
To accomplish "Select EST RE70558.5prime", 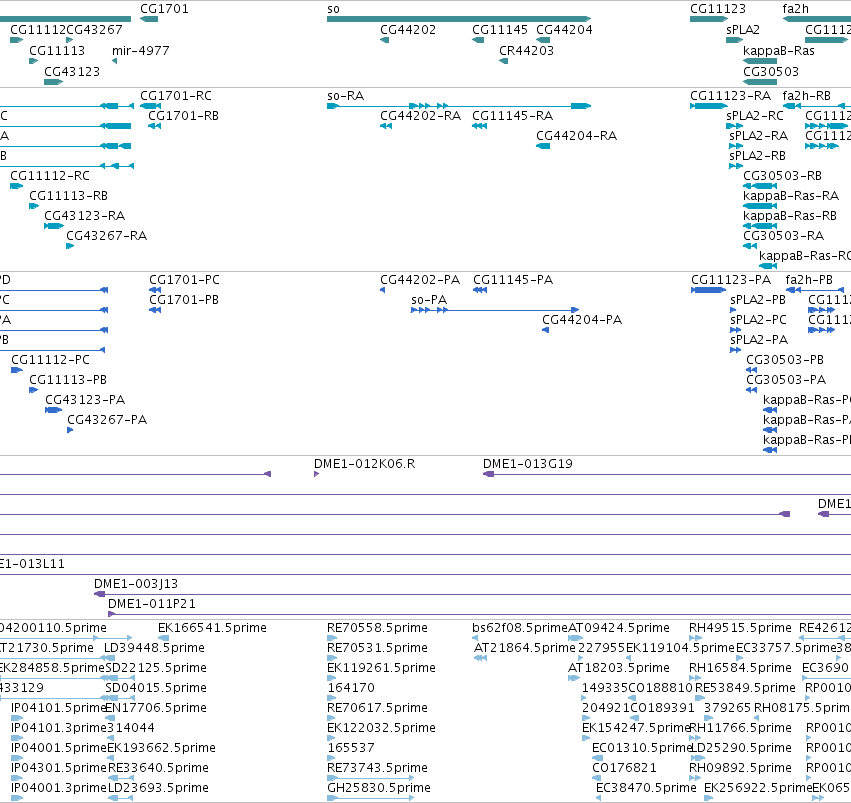I will point(377,627).
